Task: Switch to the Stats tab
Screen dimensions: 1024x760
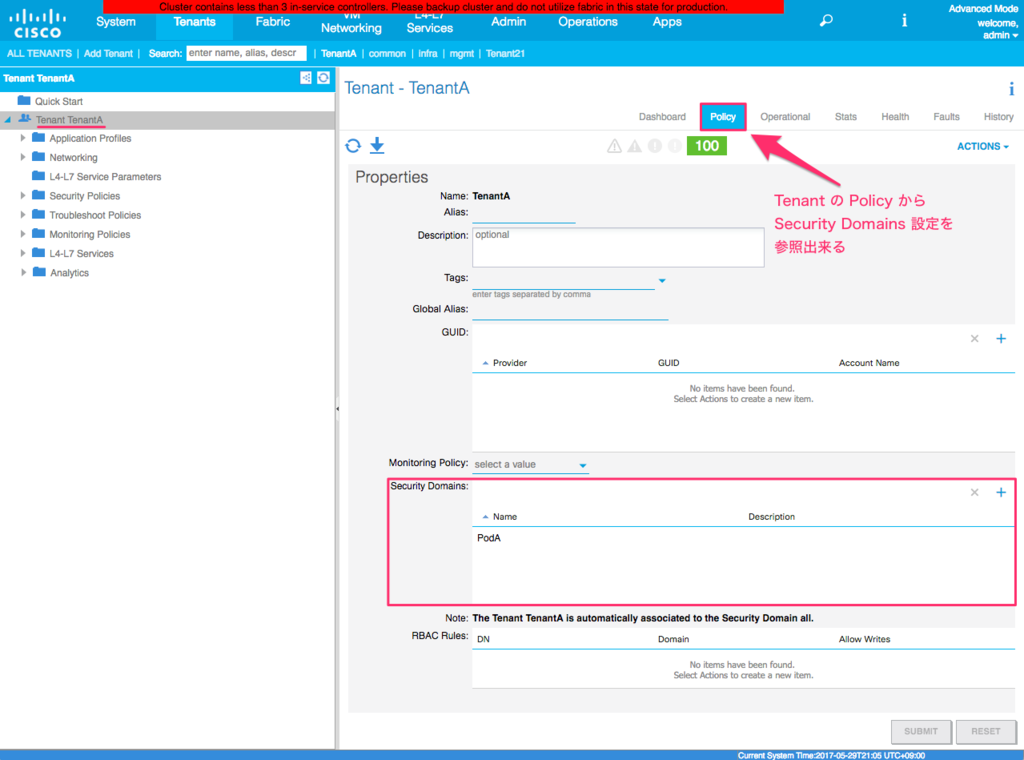Action: pos(846,117)
